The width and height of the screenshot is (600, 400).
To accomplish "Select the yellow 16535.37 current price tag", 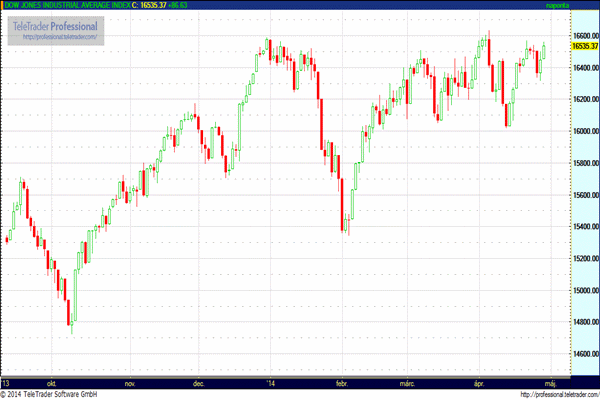I will (x=585, y=46).
